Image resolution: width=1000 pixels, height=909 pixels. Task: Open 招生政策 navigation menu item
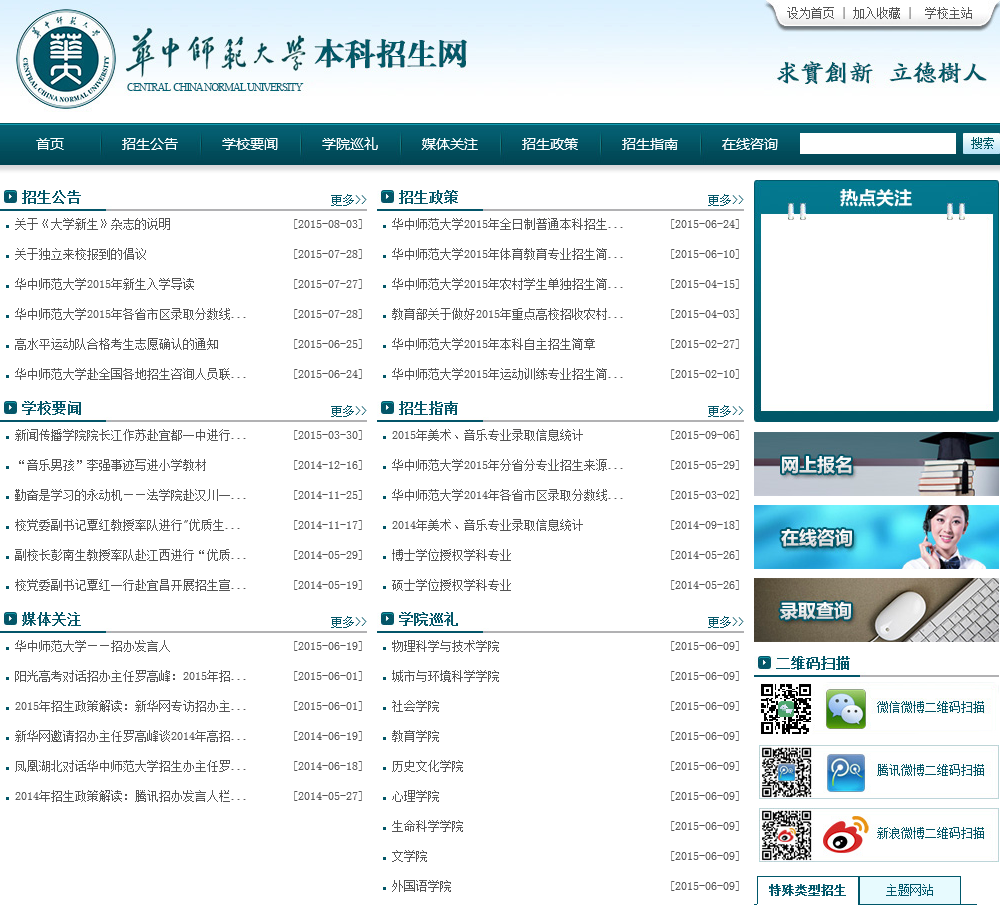click(x=550, y=144)
